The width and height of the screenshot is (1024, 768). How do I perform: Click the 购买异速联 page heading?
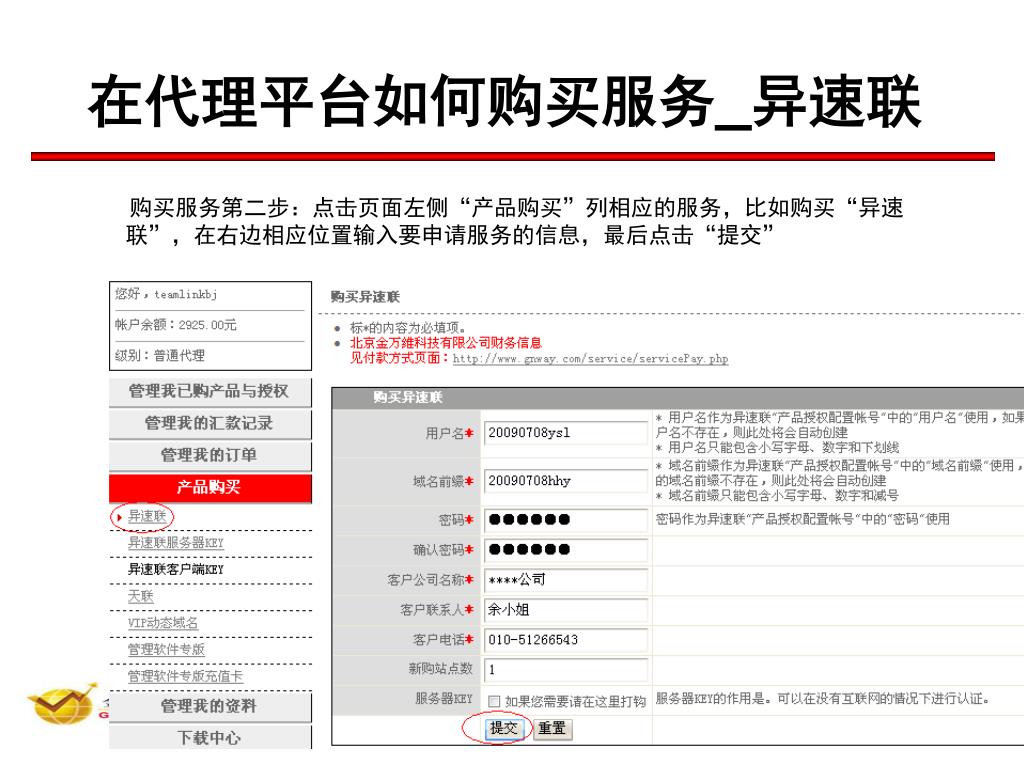pyautogui.click(x=365, y=297)
